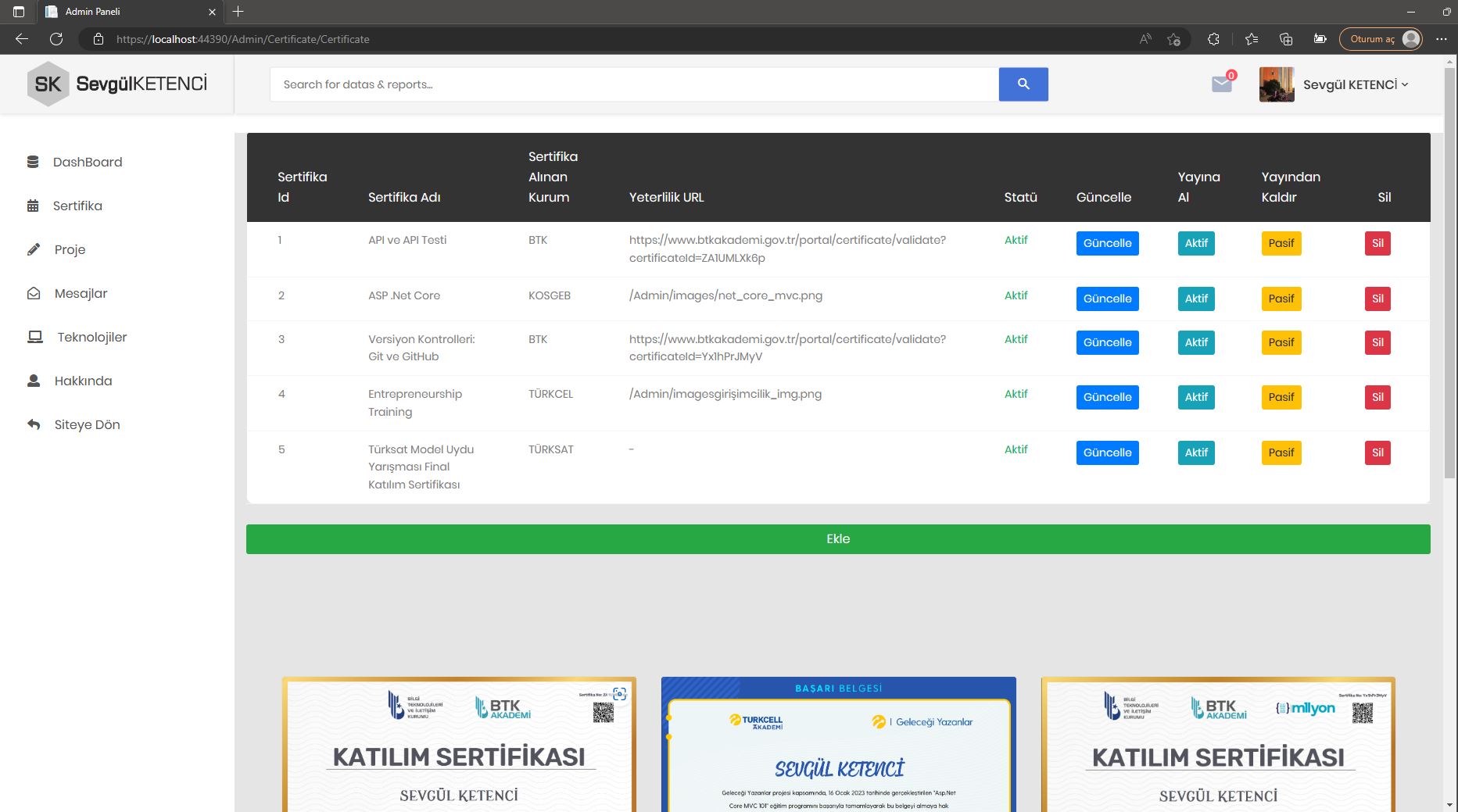Expand the Sevgül KETENCİ user dropdown
Viewport: 1458px width, 812px height.
(x=1355, y=84)
